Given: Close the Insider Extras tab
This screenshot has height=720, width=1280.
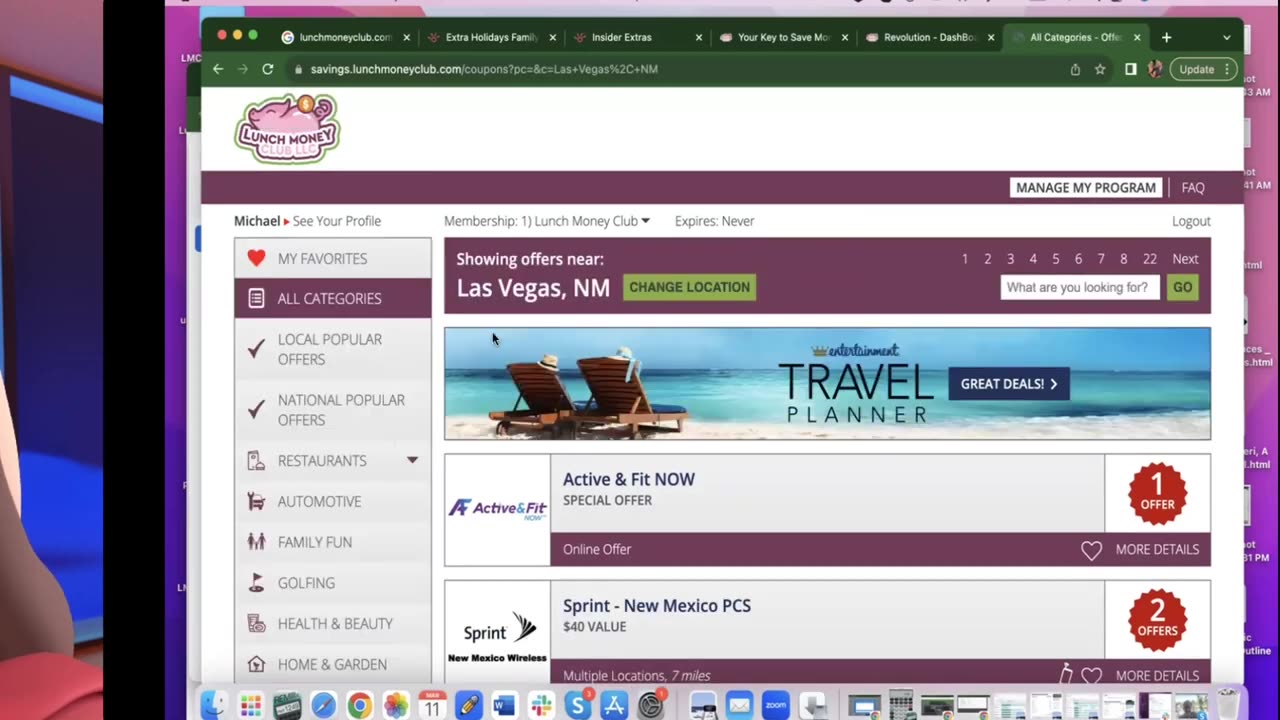Looking at the screenshot, I should tap(699, 37).
